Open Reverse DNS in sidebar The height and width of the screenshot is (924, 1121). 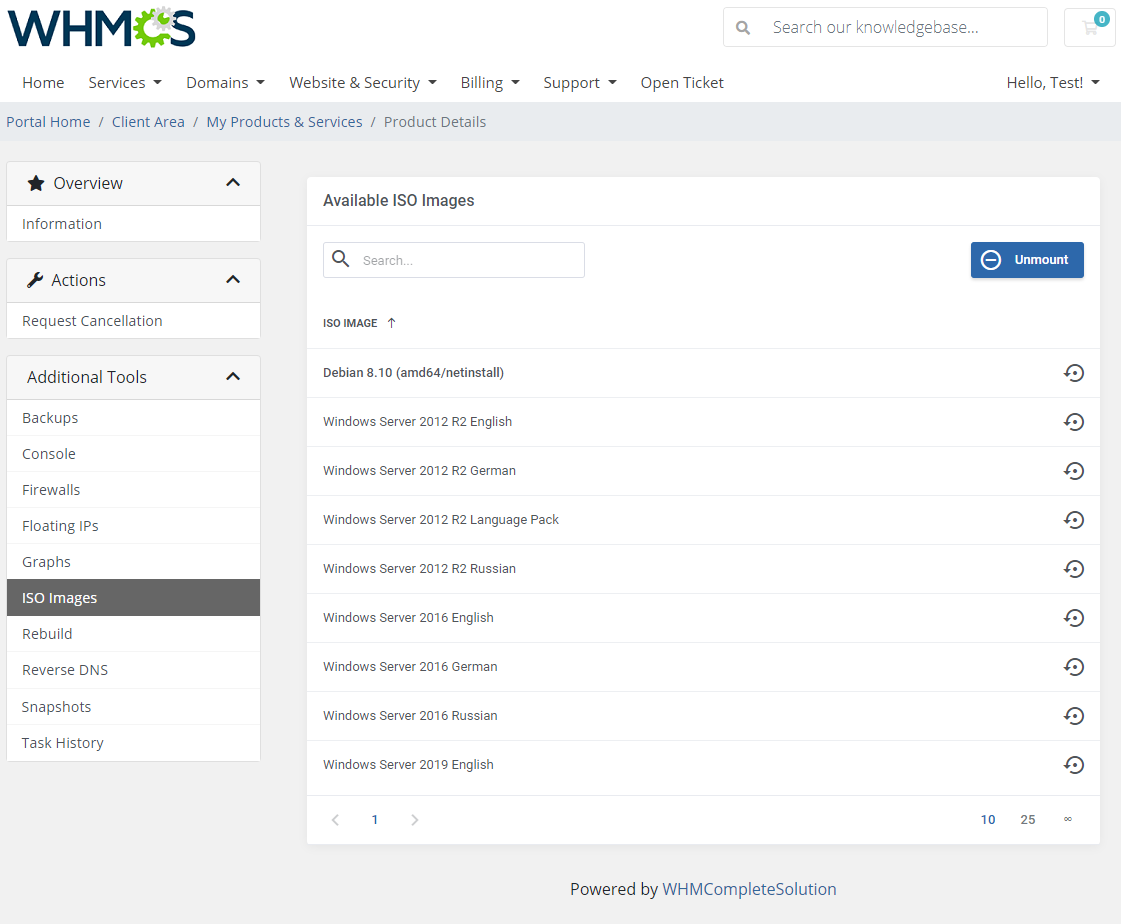tap(133, 670)
